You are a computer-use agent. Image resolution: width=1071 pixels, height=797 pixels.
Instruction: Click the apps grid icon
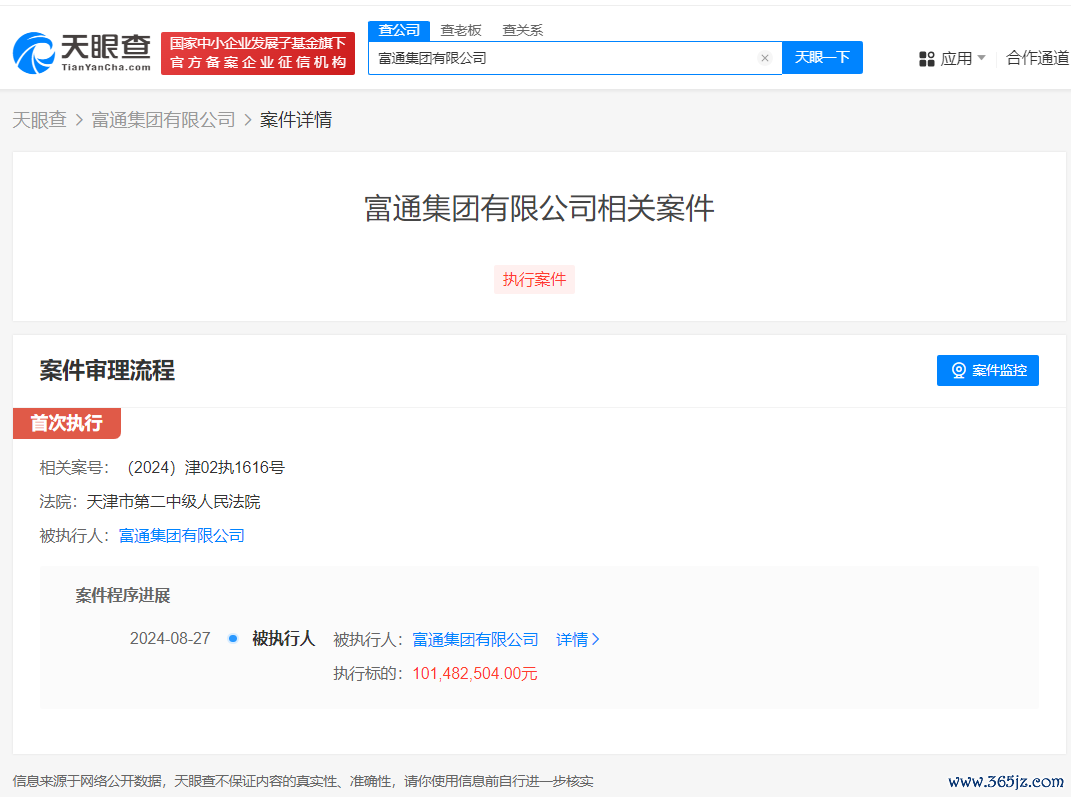pyautogui.click(x=926, y=59)
